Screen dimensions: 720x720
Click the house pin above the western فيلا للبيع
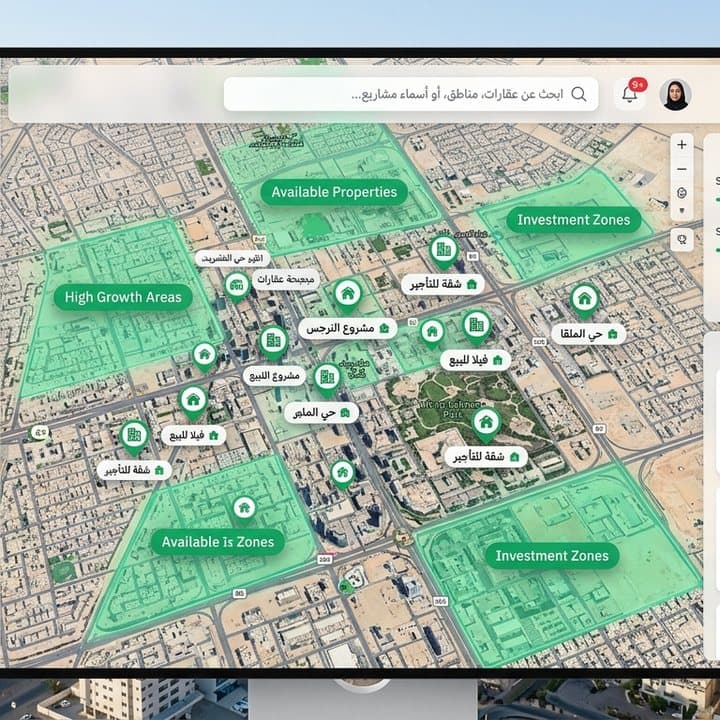click(193, 403)
